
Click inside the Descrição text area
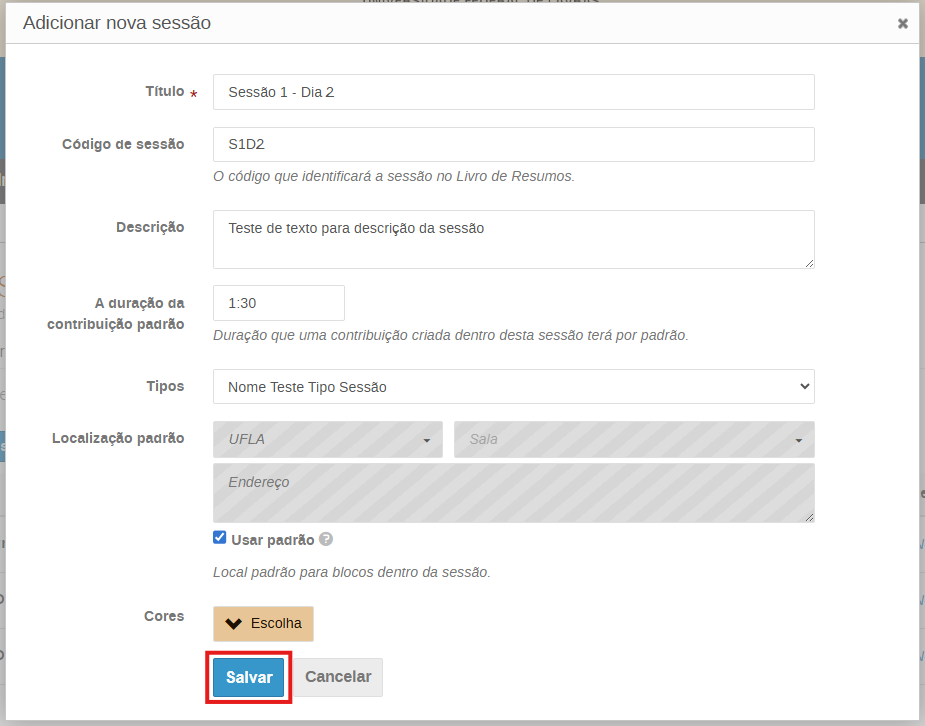click(513, 239)
